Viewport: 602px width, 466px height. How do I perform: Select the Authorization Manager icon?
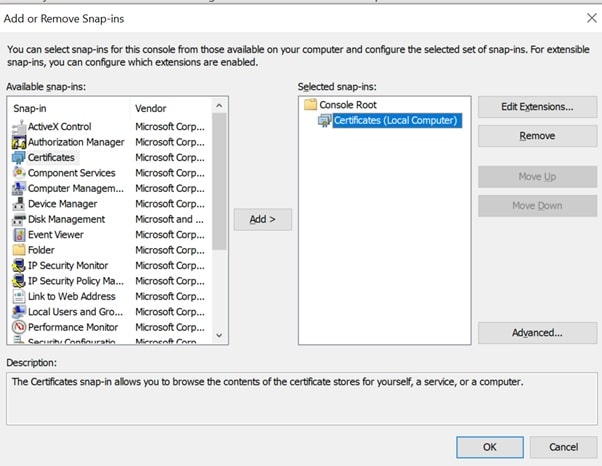click(19, 142)
